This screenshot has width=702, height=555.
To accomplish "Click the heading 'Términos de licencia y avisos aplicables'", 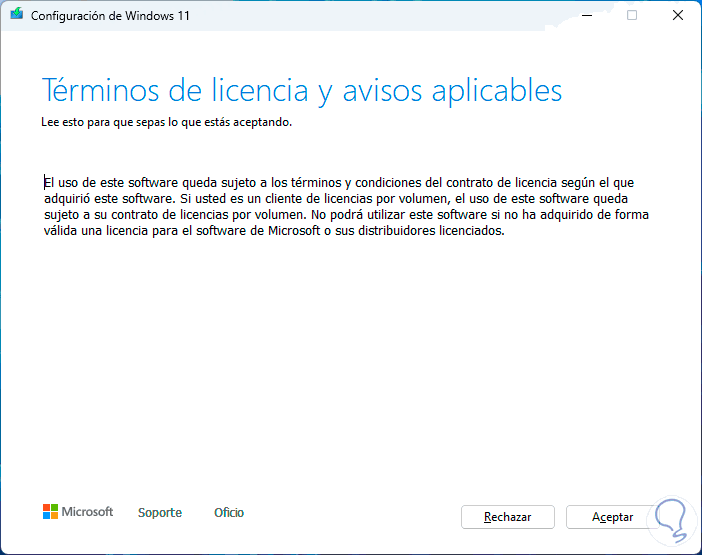I will point(302,91).
